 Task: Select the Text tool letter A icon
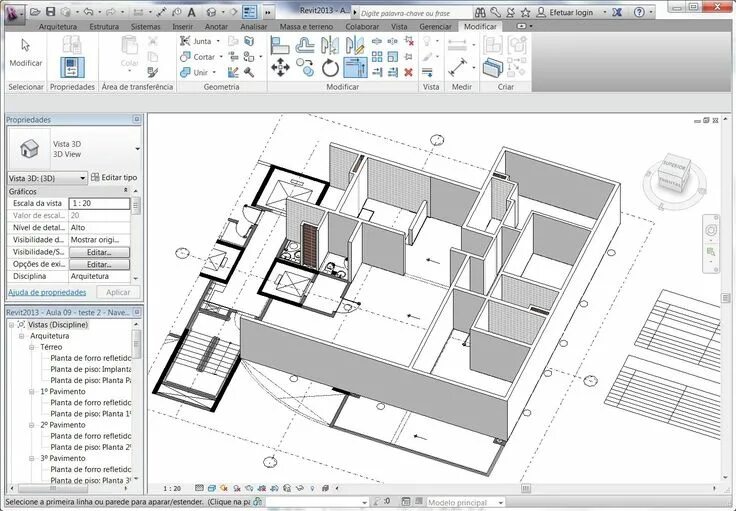[x=192, y=12]
